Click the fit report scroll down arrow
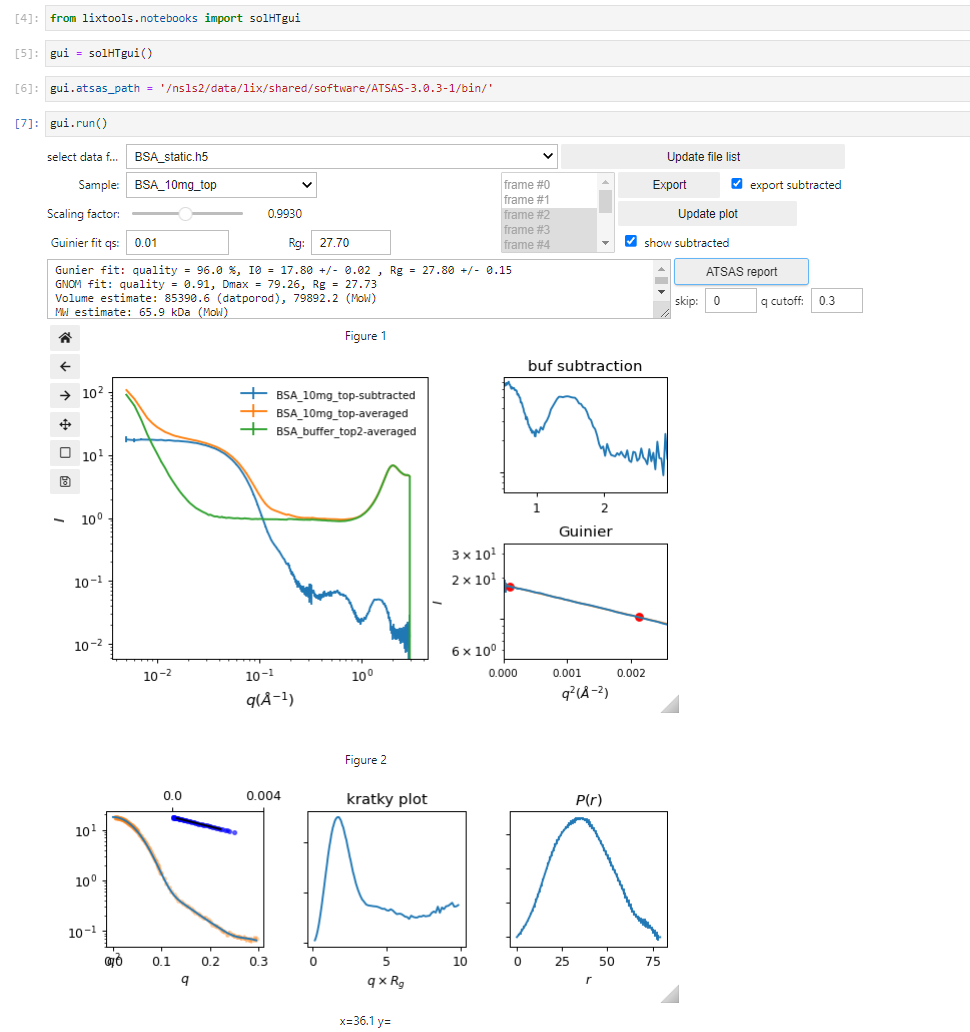The height and width of the screenshot is (1032, 970). click(x=661, y=292)
